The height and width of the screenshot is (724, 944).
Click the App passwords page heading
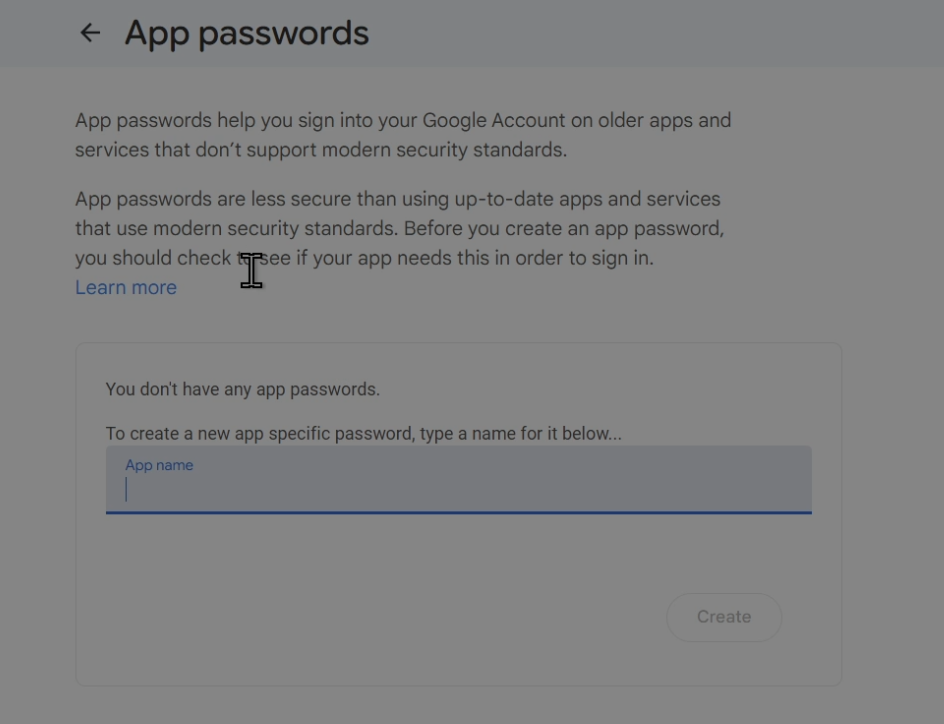246,33
